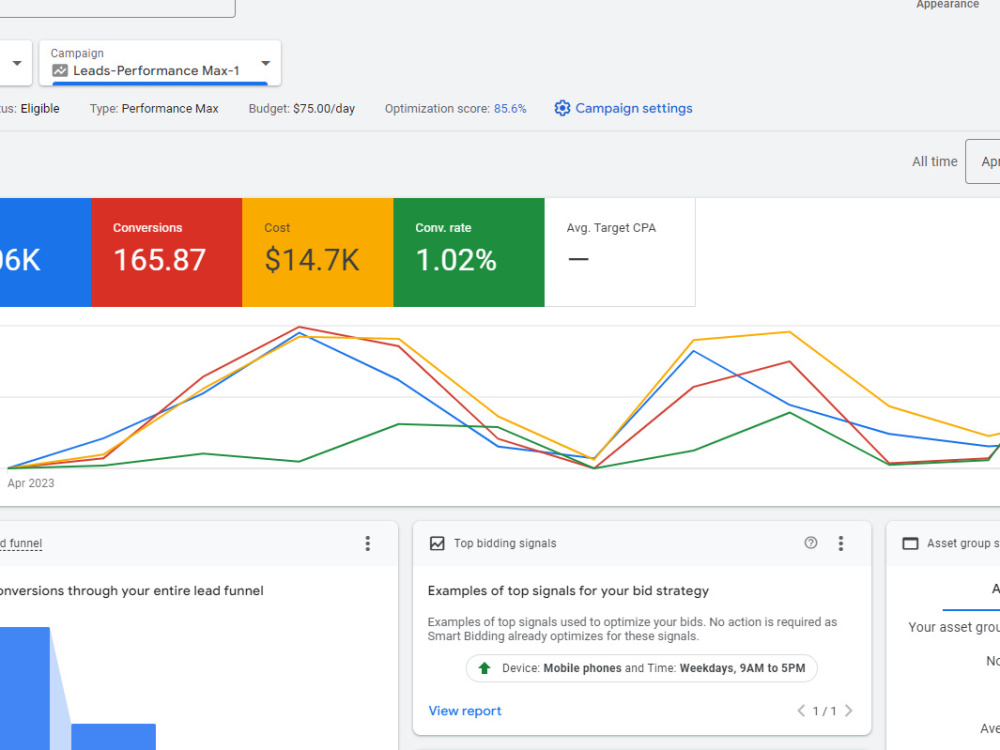Click the Budget: $75.00/day text
This screenshot has width=1000, height=750.
(x=302, y=109)
